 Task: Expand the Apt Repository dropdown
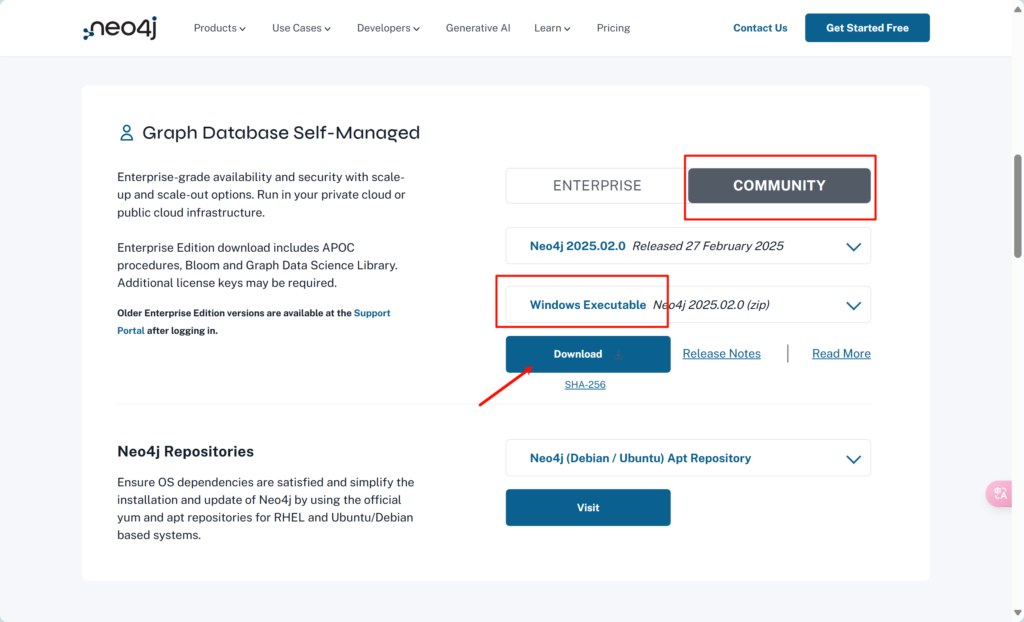[688, 458]
